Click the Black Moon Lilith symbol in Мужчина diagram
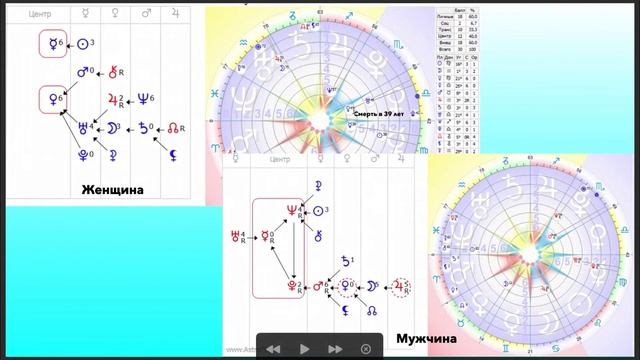 coord(345,311)
